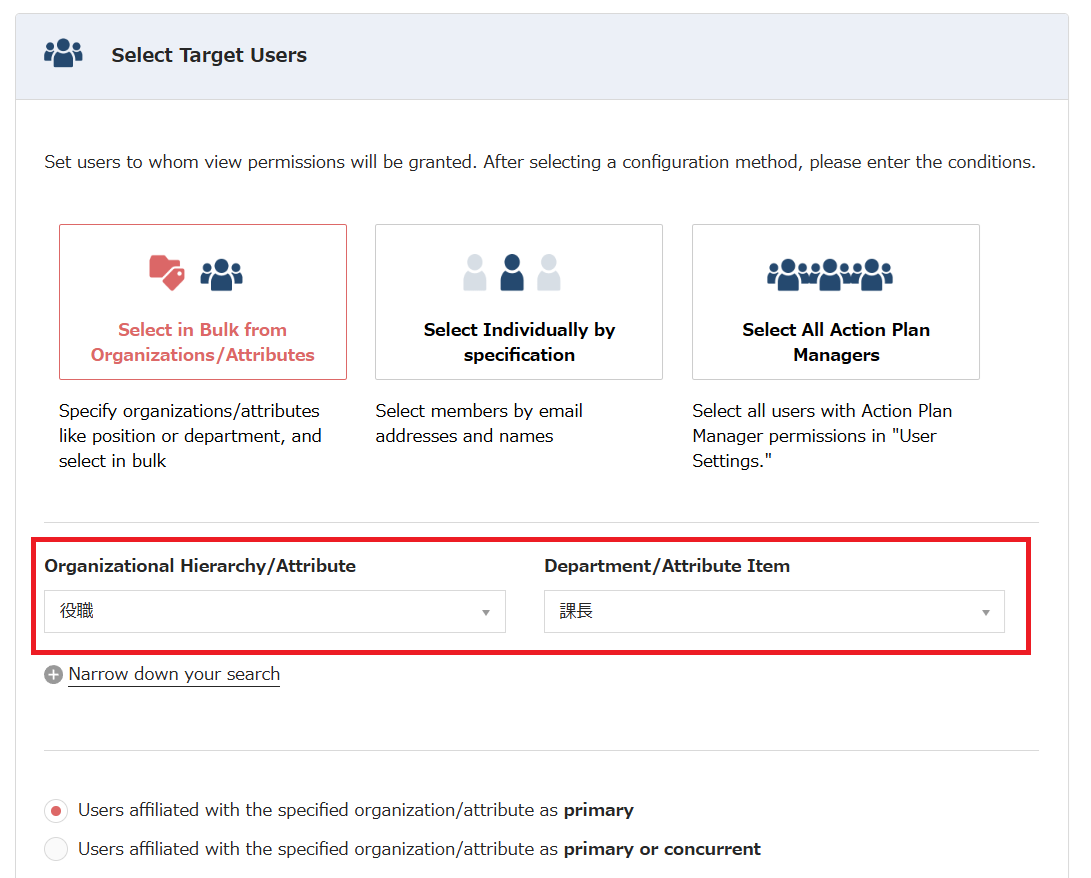1091x878 pixels.
Task: Click Narrow down your search link
Action: pyautogui.click(x=174, y=674)
